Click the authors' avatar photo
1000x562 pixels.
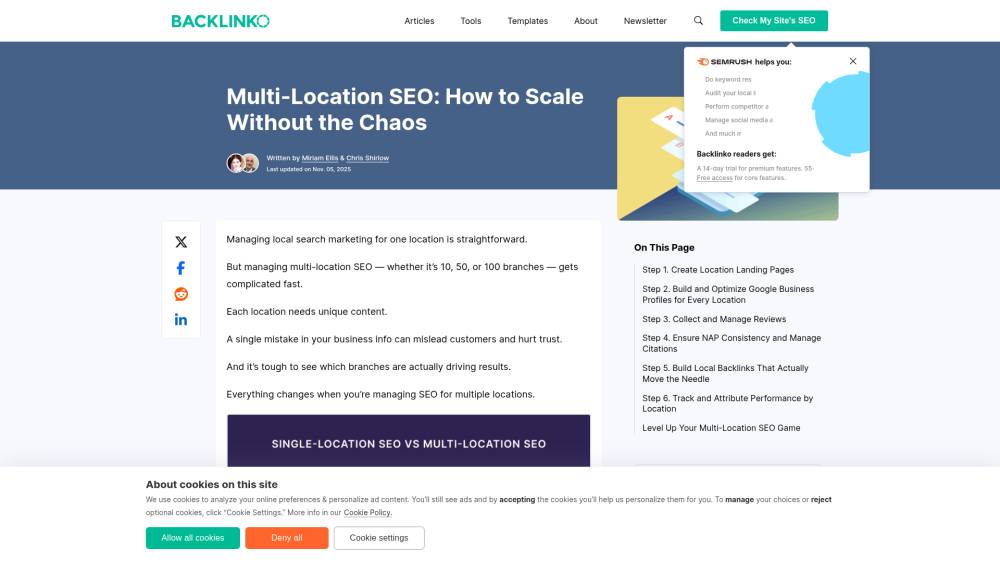pos(242,163)
